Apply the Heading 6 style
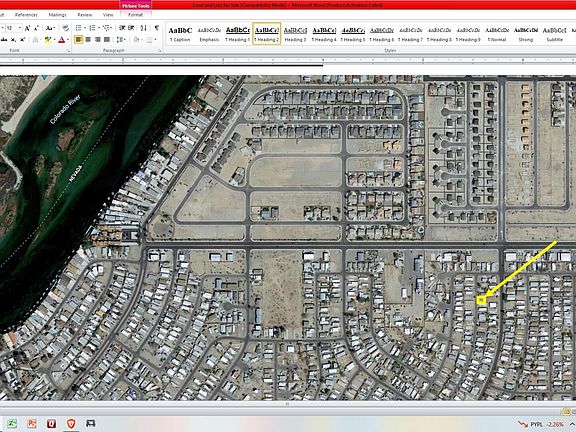The height and width of the screenshot is (432, 576). [382, 34]
